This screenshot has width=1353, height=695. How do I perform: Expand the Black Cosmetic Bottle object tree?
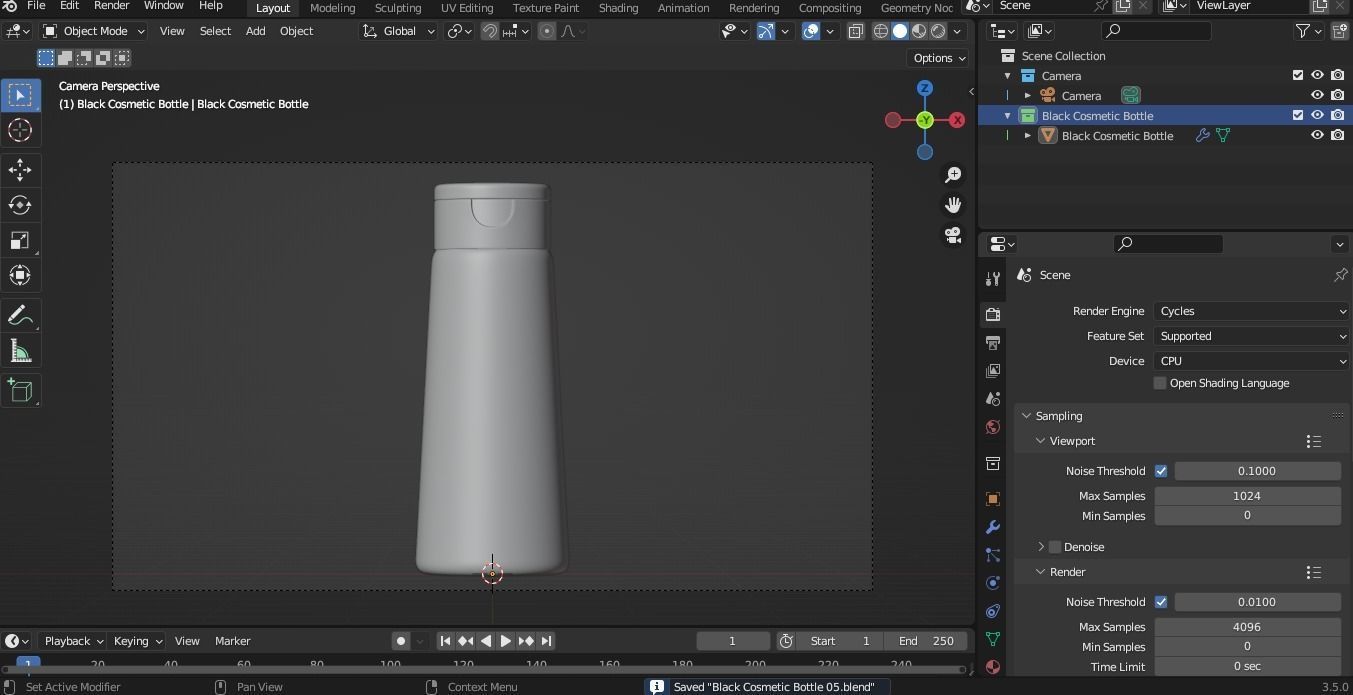pyautogui.click(x=1028, y=135)
